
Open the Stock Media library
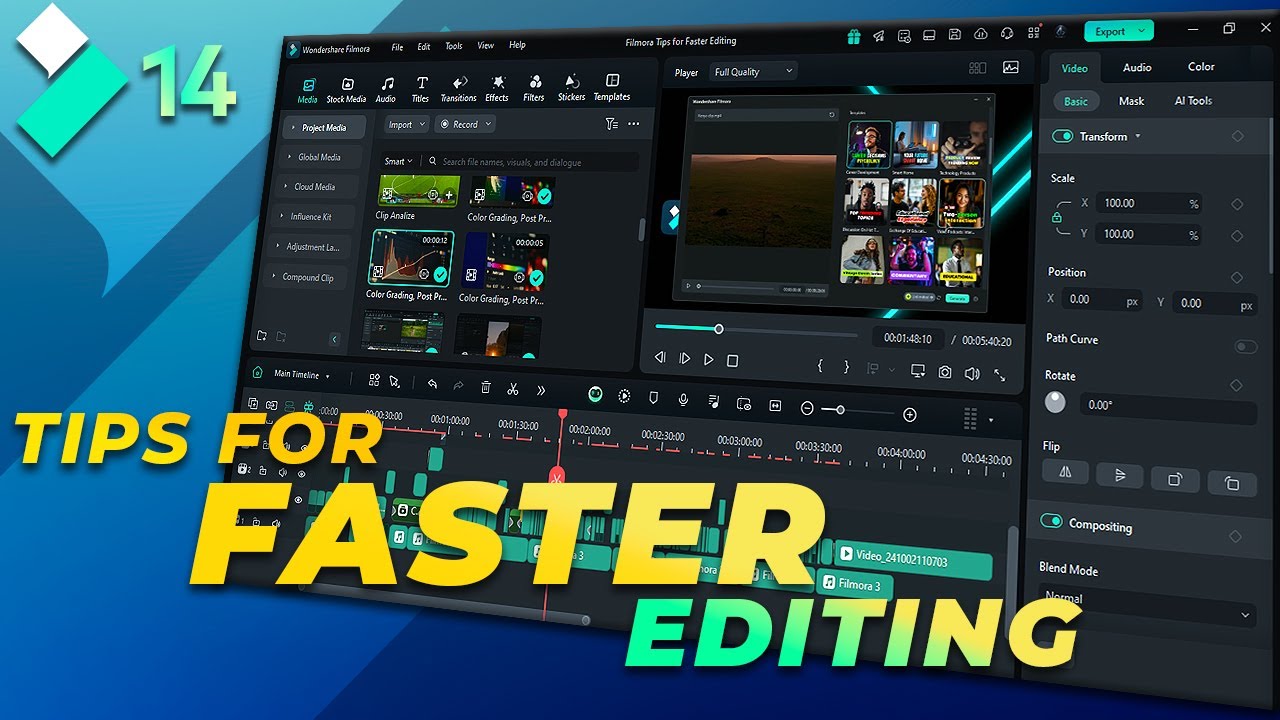[346, 90]
